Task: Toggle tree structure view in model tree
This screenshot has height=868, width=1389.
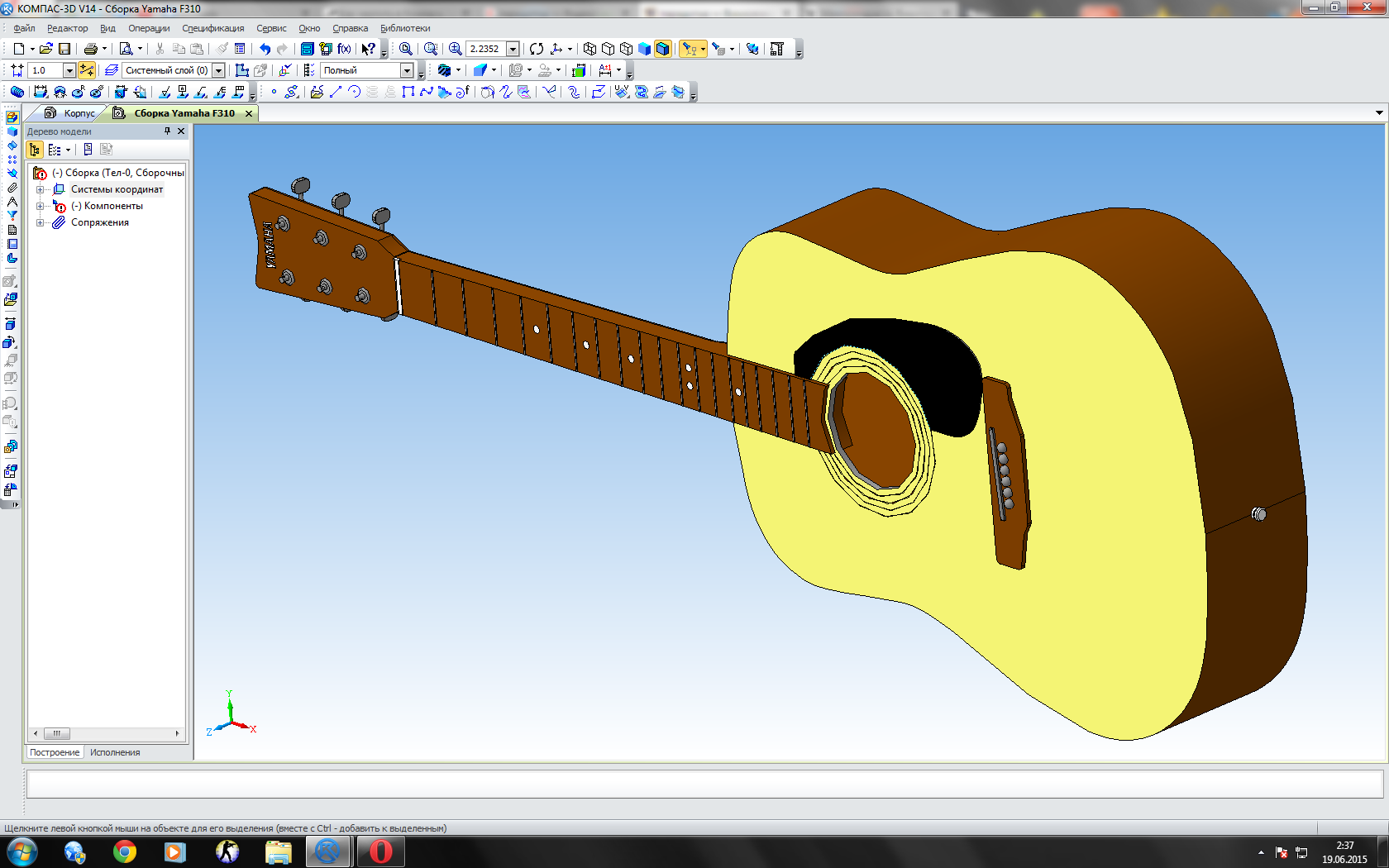Action: coord(35,150)
